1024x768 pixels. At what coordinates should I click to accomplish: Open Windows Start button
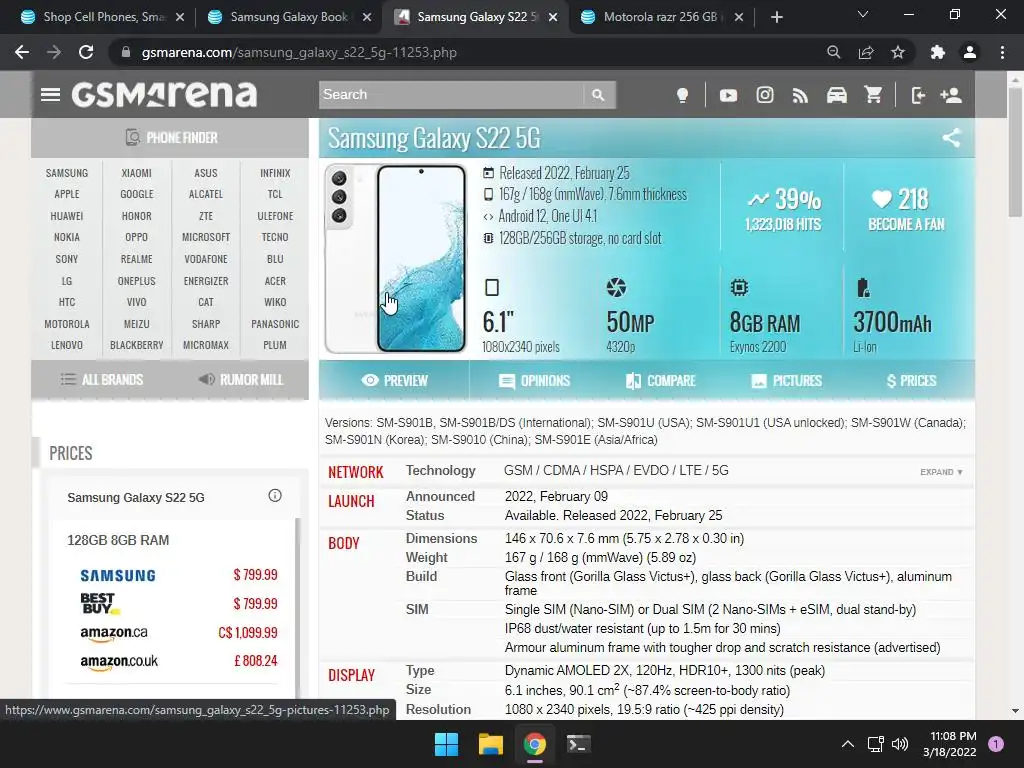[x=447, y=744]
